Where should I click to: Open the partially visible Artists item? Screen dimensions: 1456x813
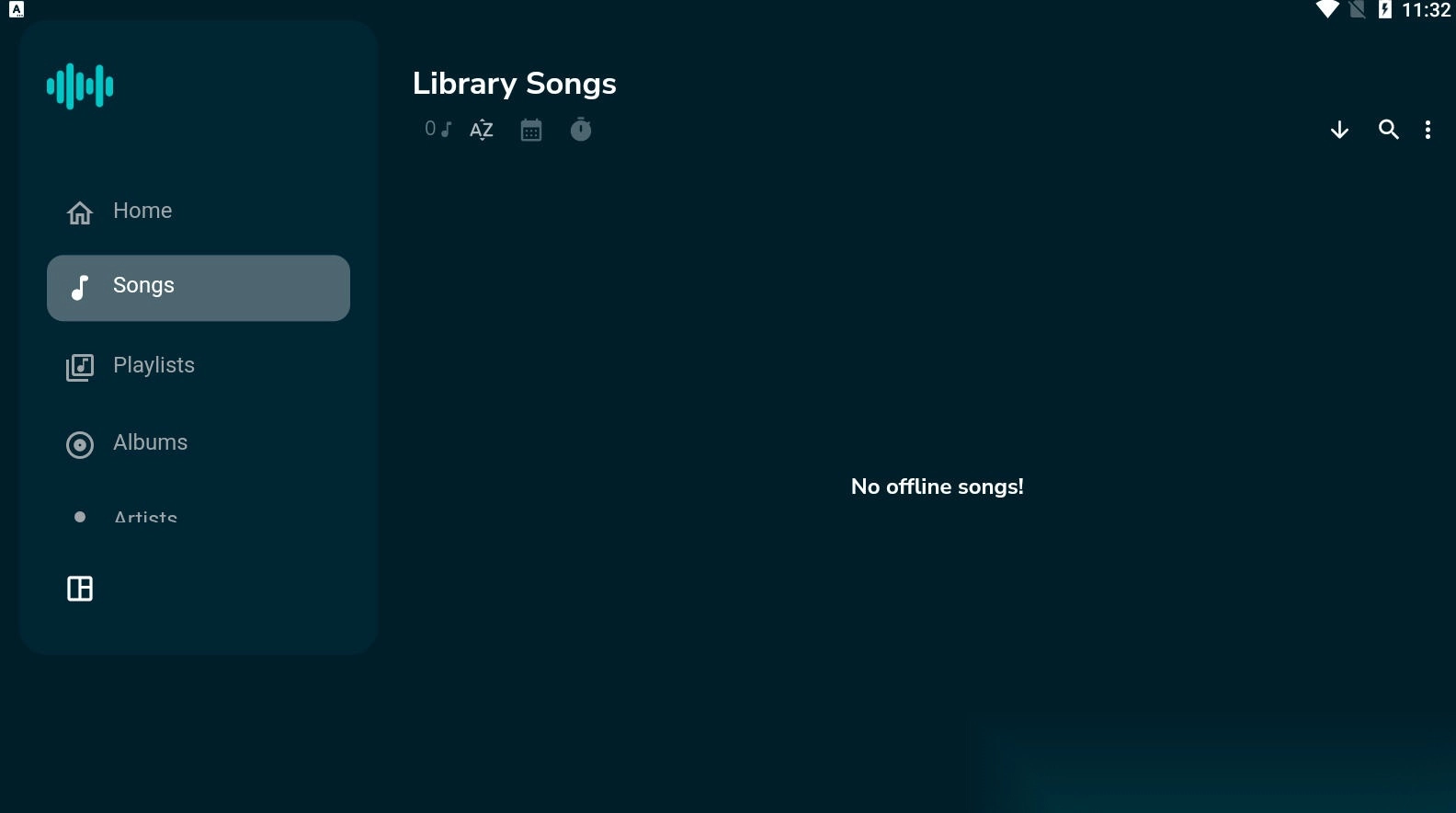[x=199, y=517]
